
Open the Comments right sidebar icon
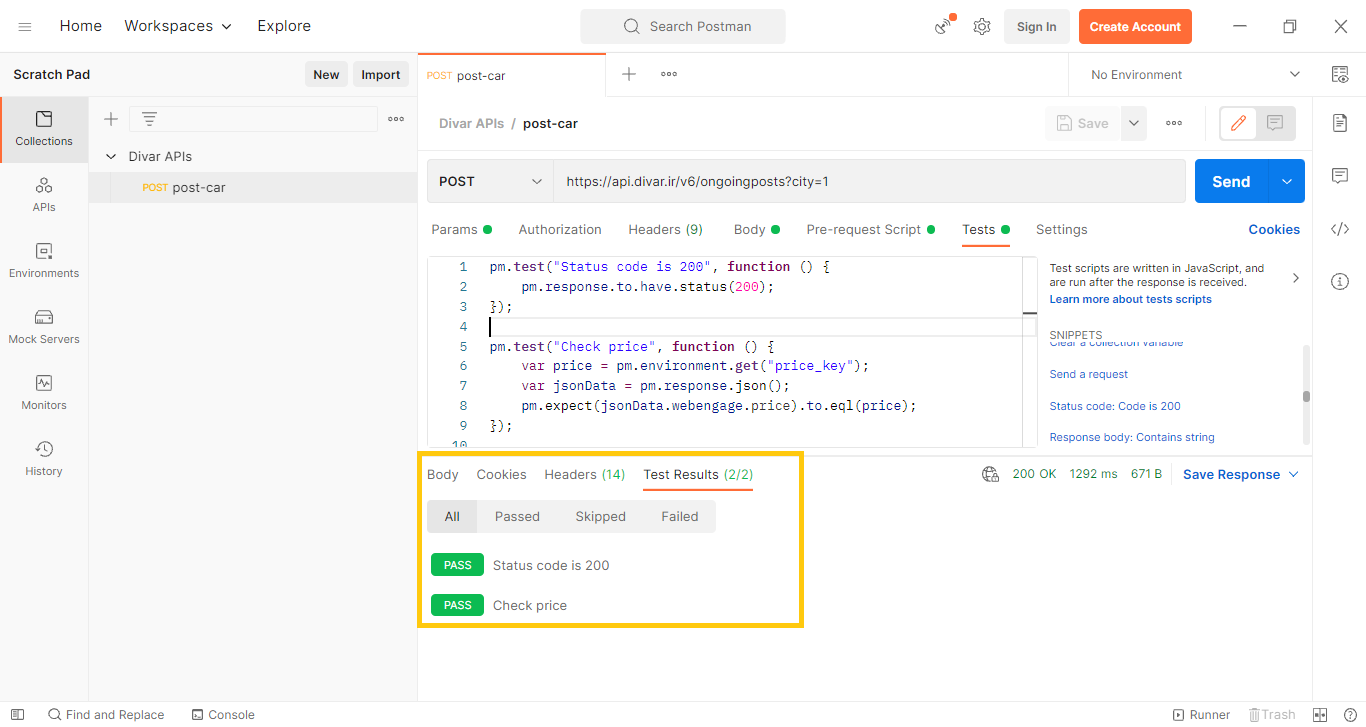click(1340, 176)
